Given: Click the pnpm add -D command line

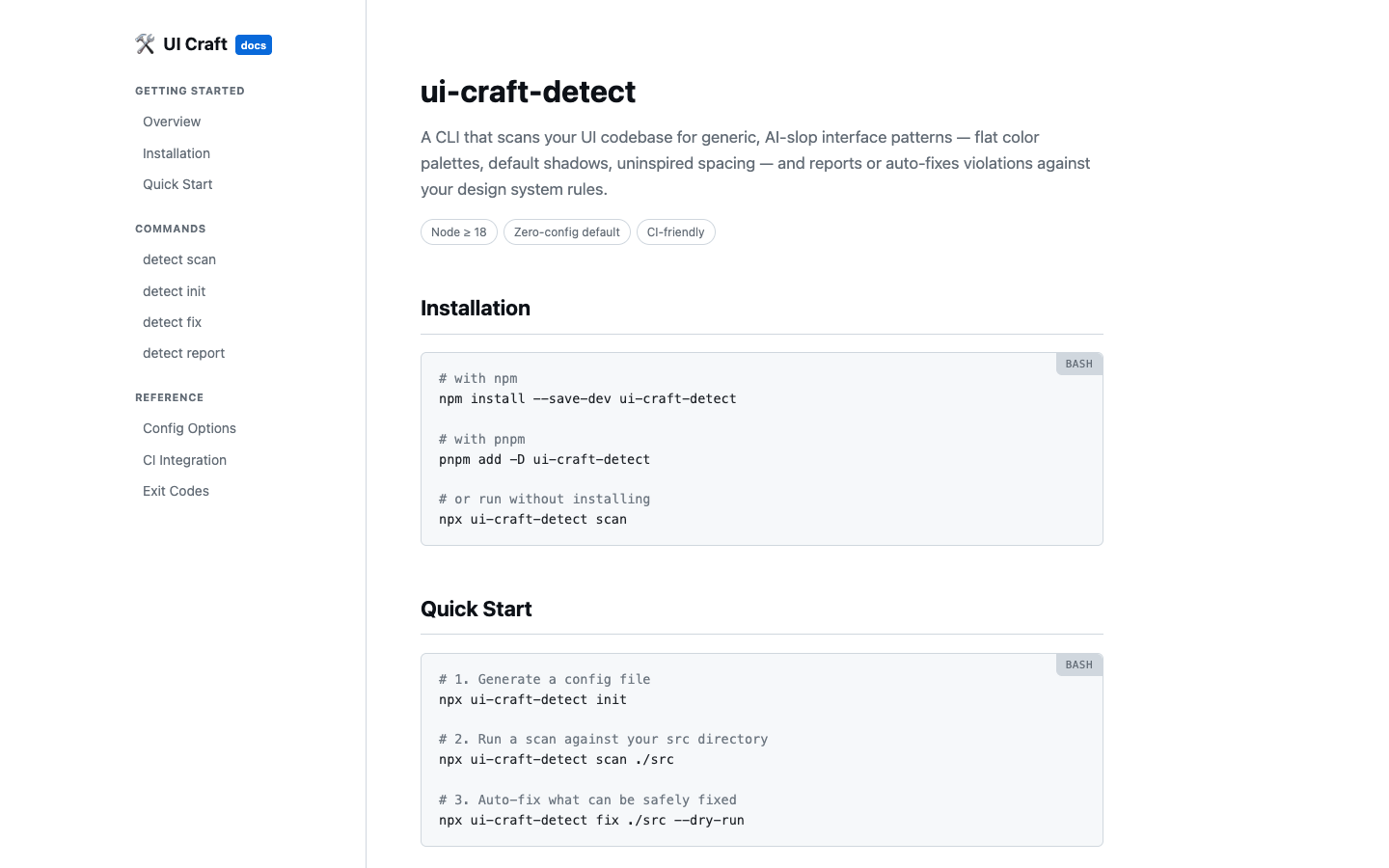Looking at the screenshot, I should point(544,459).
